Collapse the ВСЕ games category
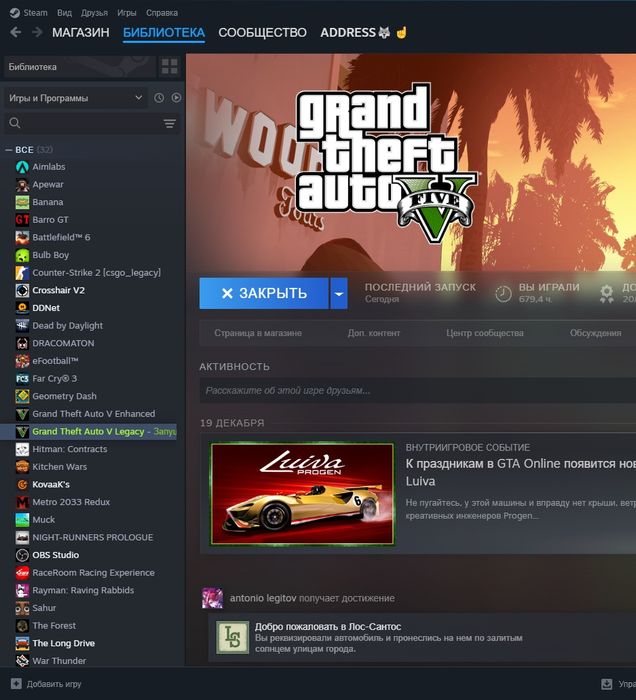Viewport: 636px width, 700px height. pos(8,150)
